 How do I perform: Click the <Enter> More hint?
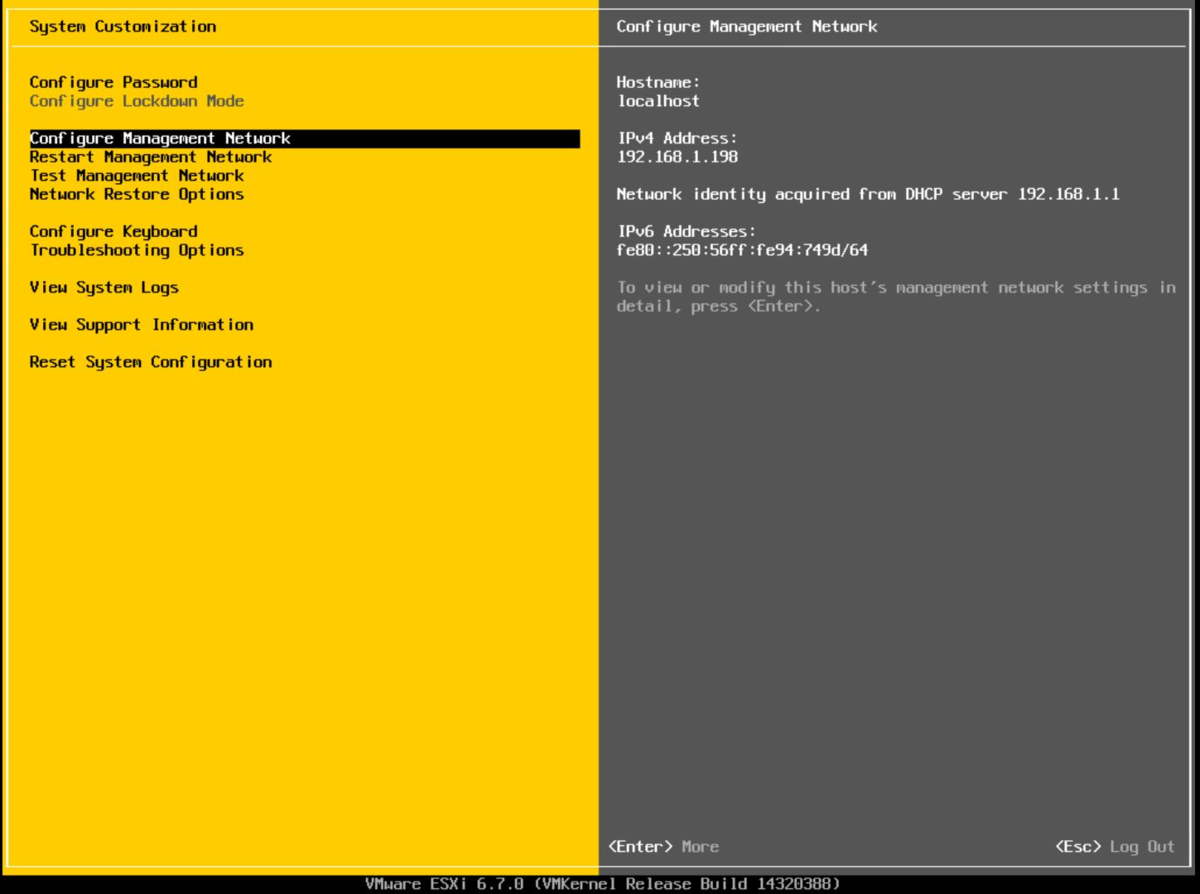pos(663,846)
